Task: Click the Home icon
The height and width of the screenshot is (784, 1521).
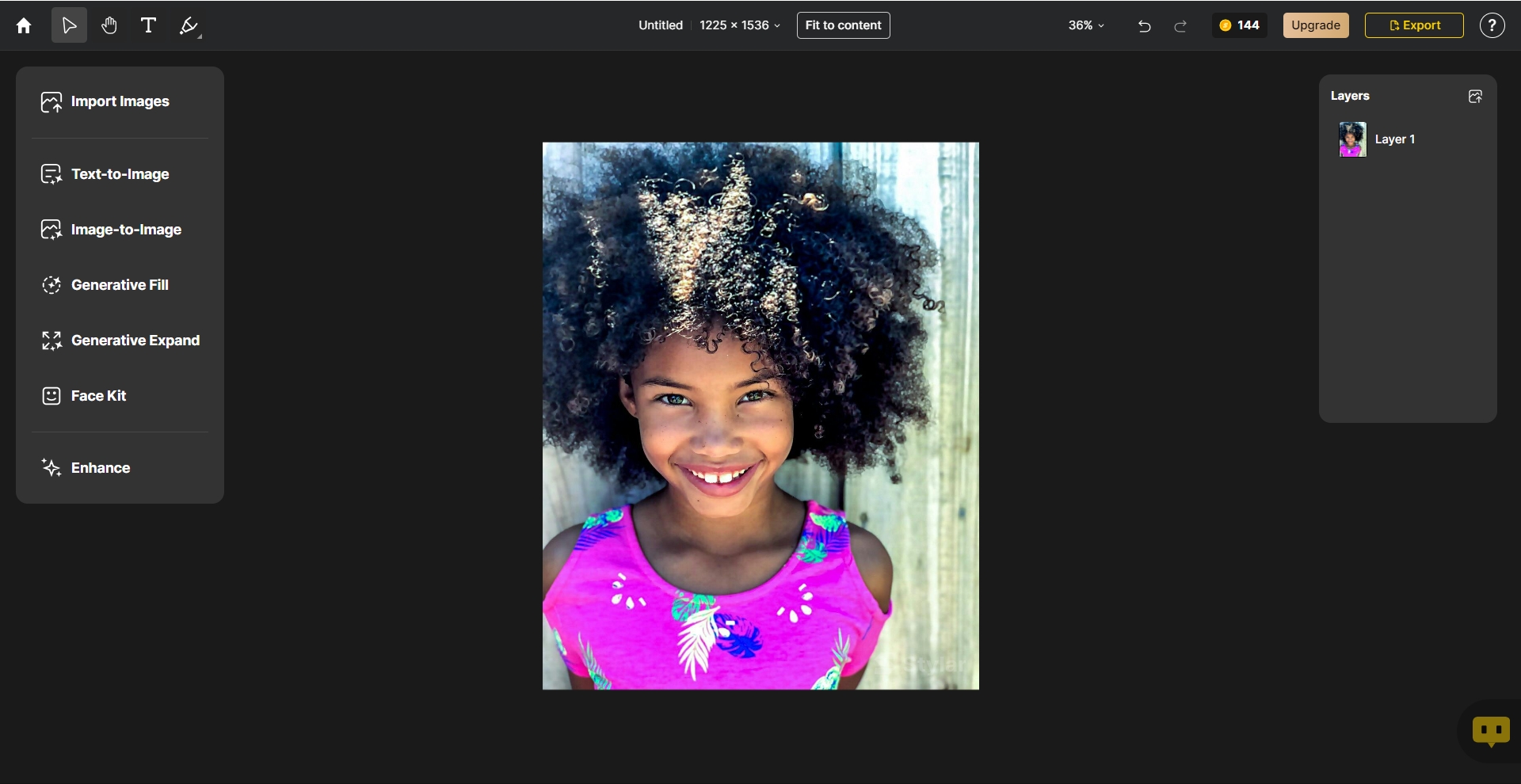Action: coord(23,25)
